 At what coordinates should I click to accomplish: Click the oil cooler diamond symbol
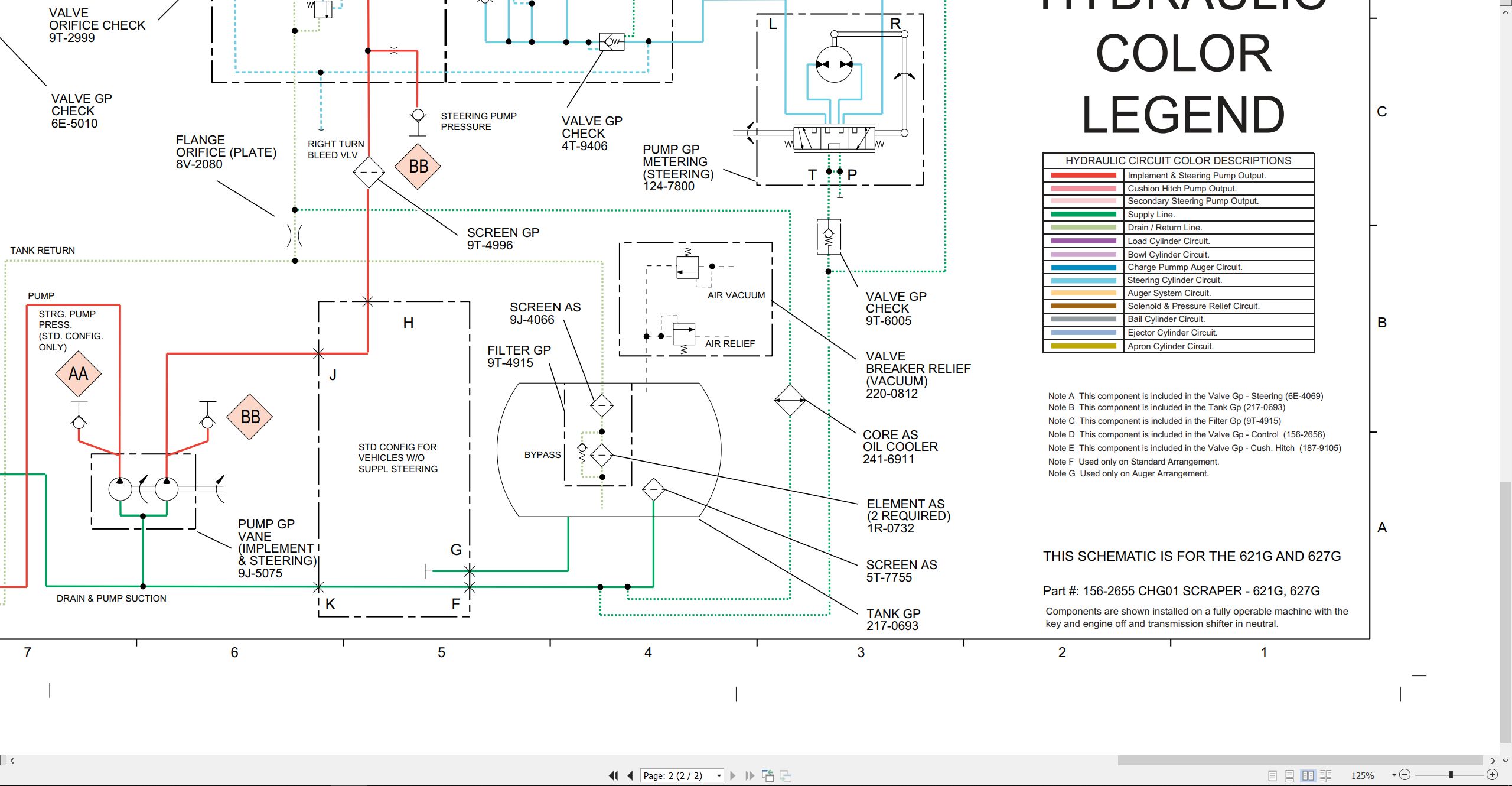click(x=790, y=400)
